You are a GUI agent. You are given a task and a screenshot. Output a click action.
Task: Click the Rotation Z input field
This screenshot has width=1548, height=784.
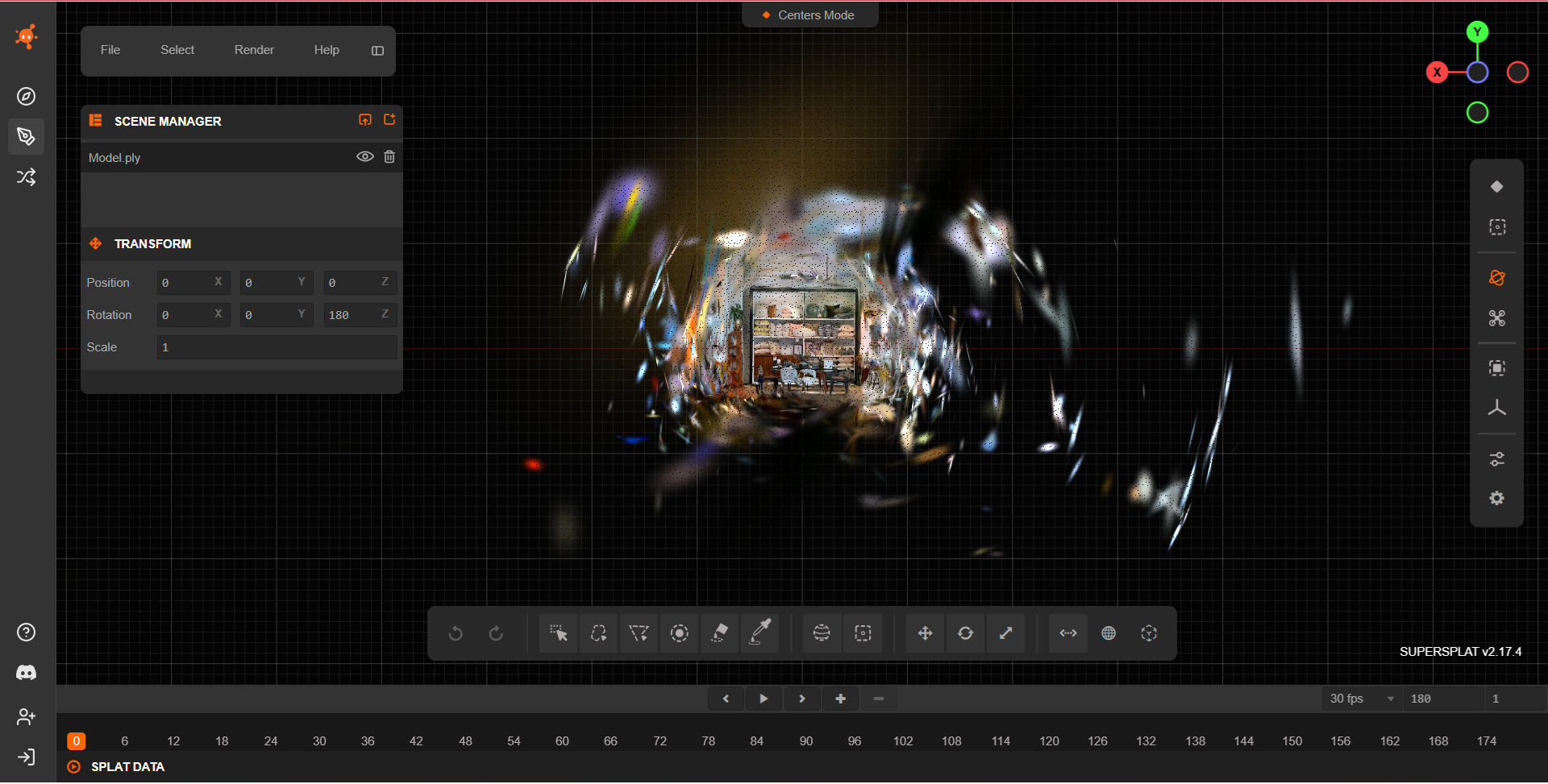(x=360, y=315)
